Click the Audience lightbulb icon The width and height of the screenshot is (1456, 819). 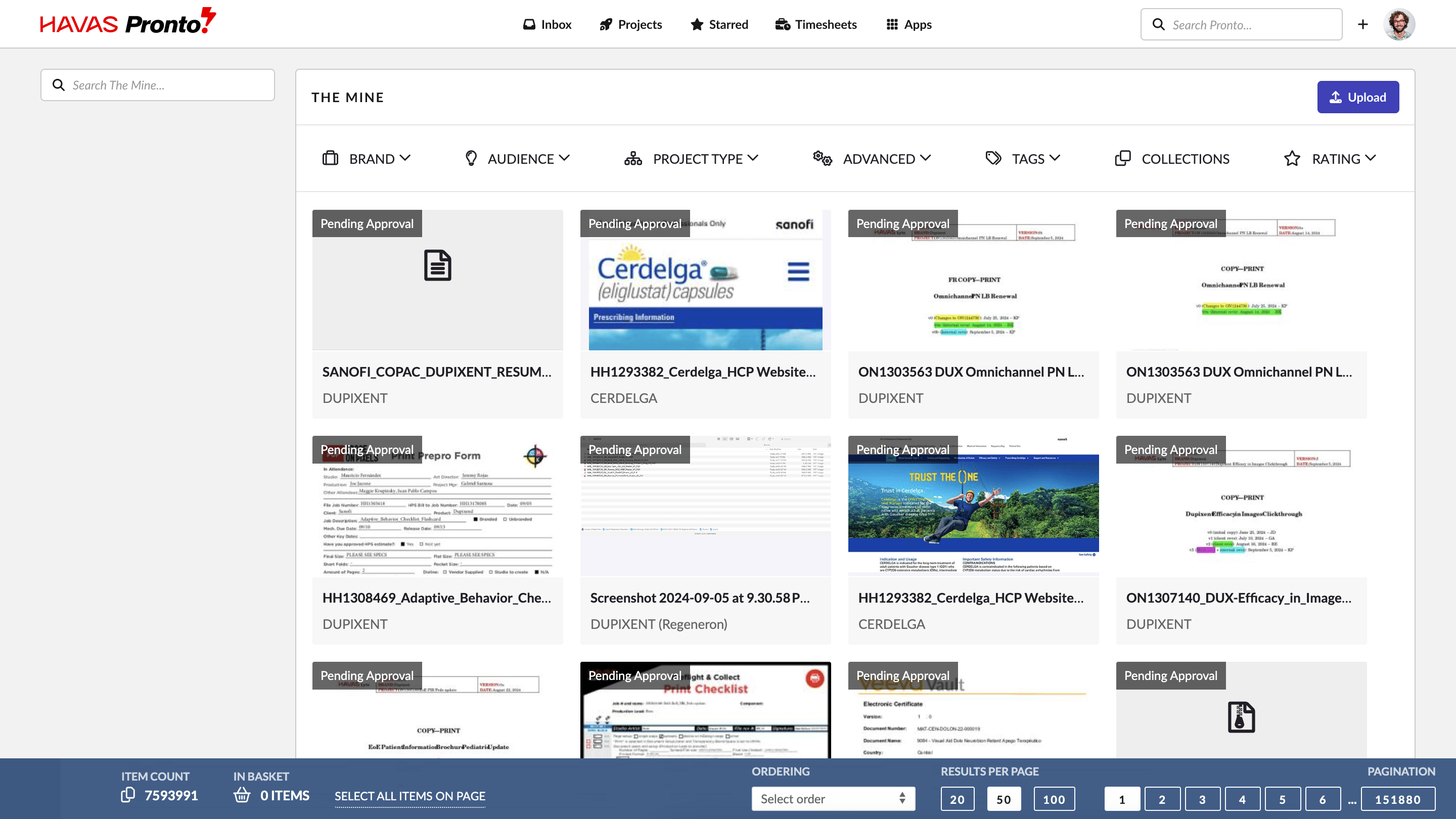coord(471,158)
